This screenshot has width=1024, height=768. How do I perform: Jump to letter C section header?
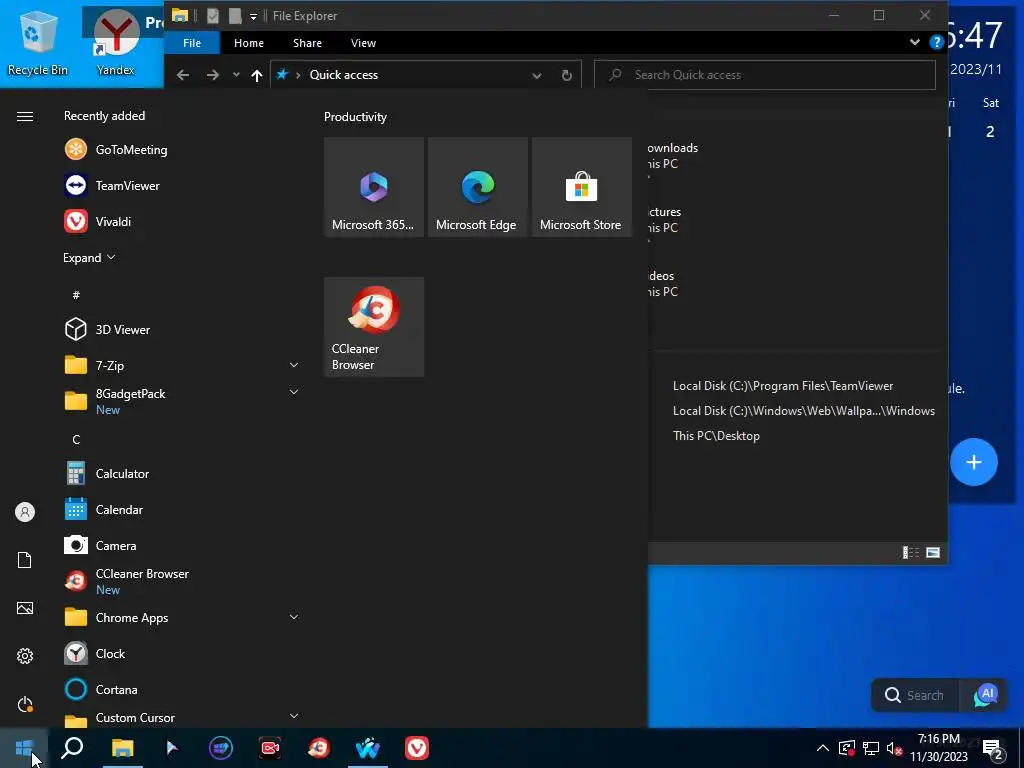[76, 440]
